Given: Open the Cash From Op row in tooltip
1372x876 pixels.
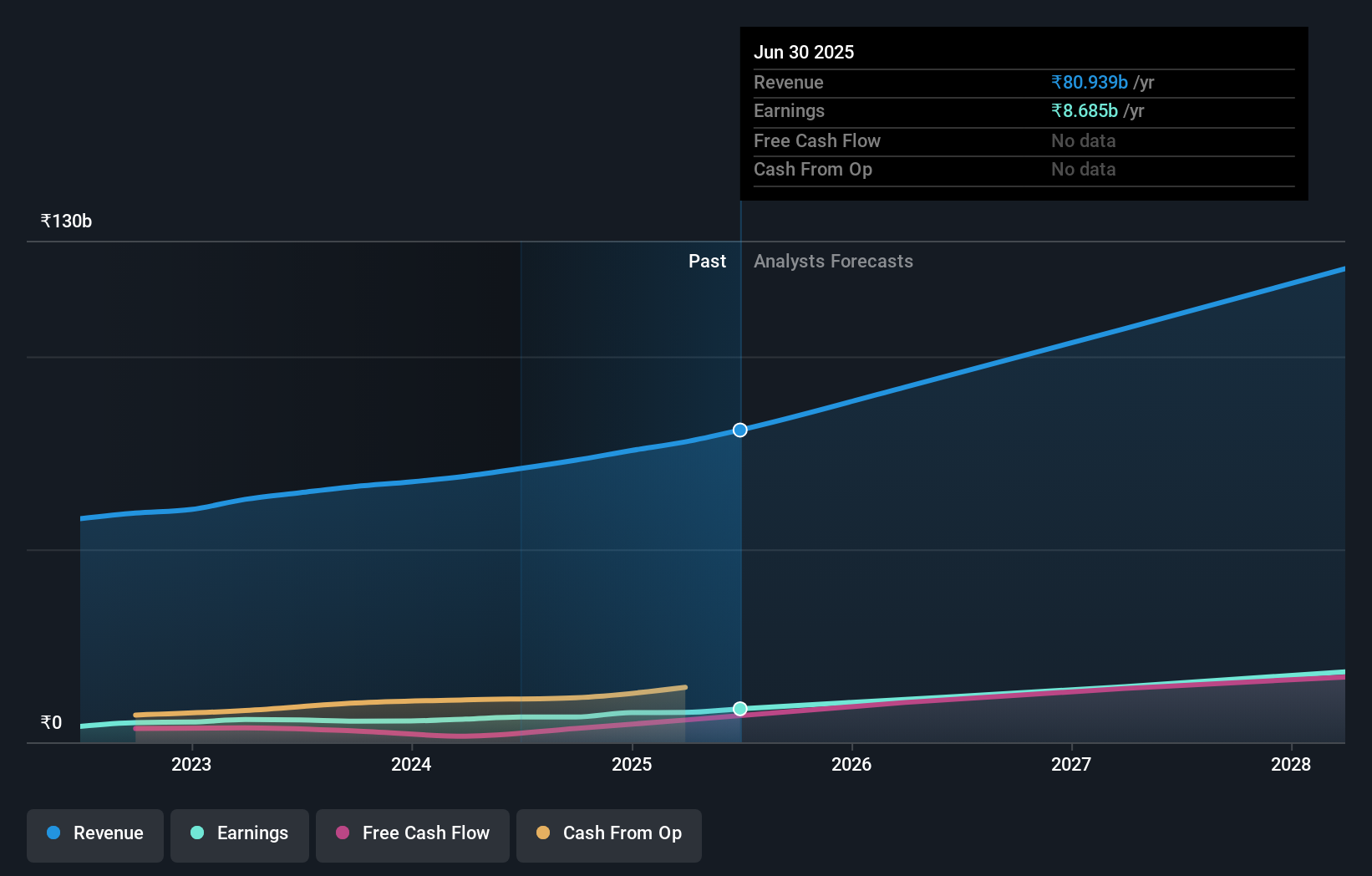Looking at the screenshot, I should click(813, 169).
